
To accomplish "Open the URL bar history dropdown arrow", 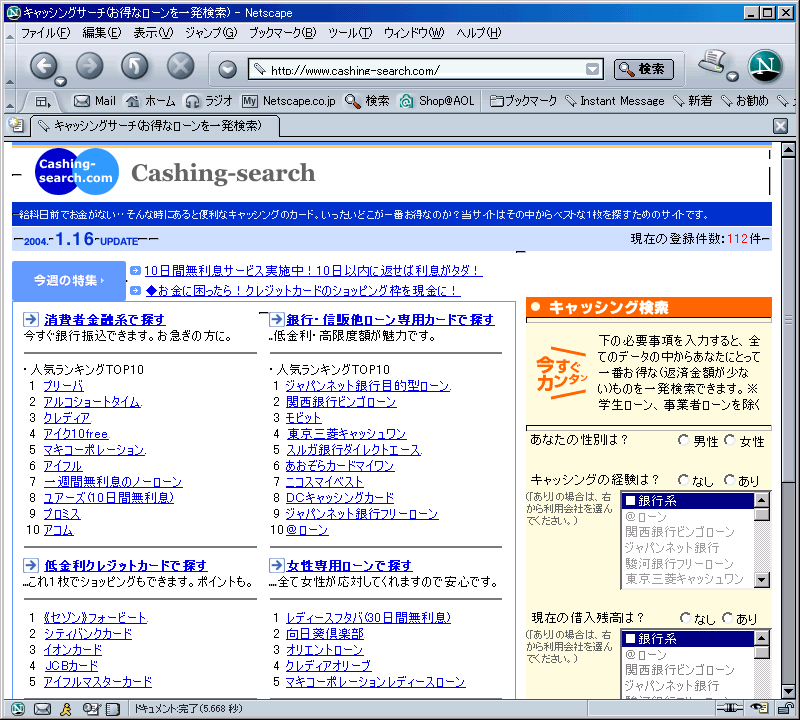I will [592, 69].
